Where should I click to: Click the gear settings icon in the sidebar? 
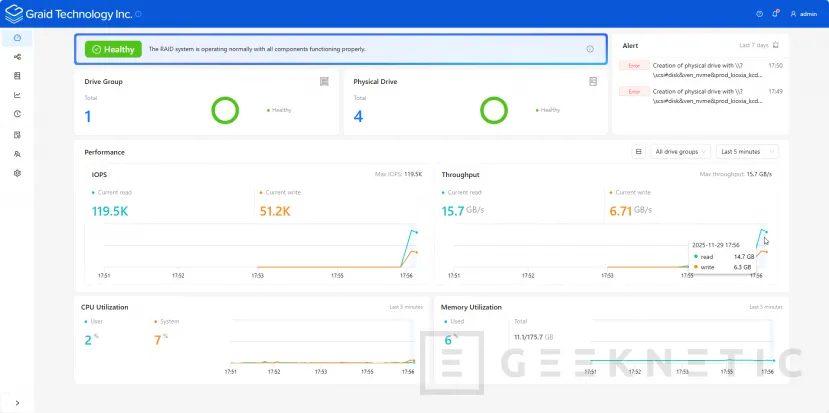[17, 173]
